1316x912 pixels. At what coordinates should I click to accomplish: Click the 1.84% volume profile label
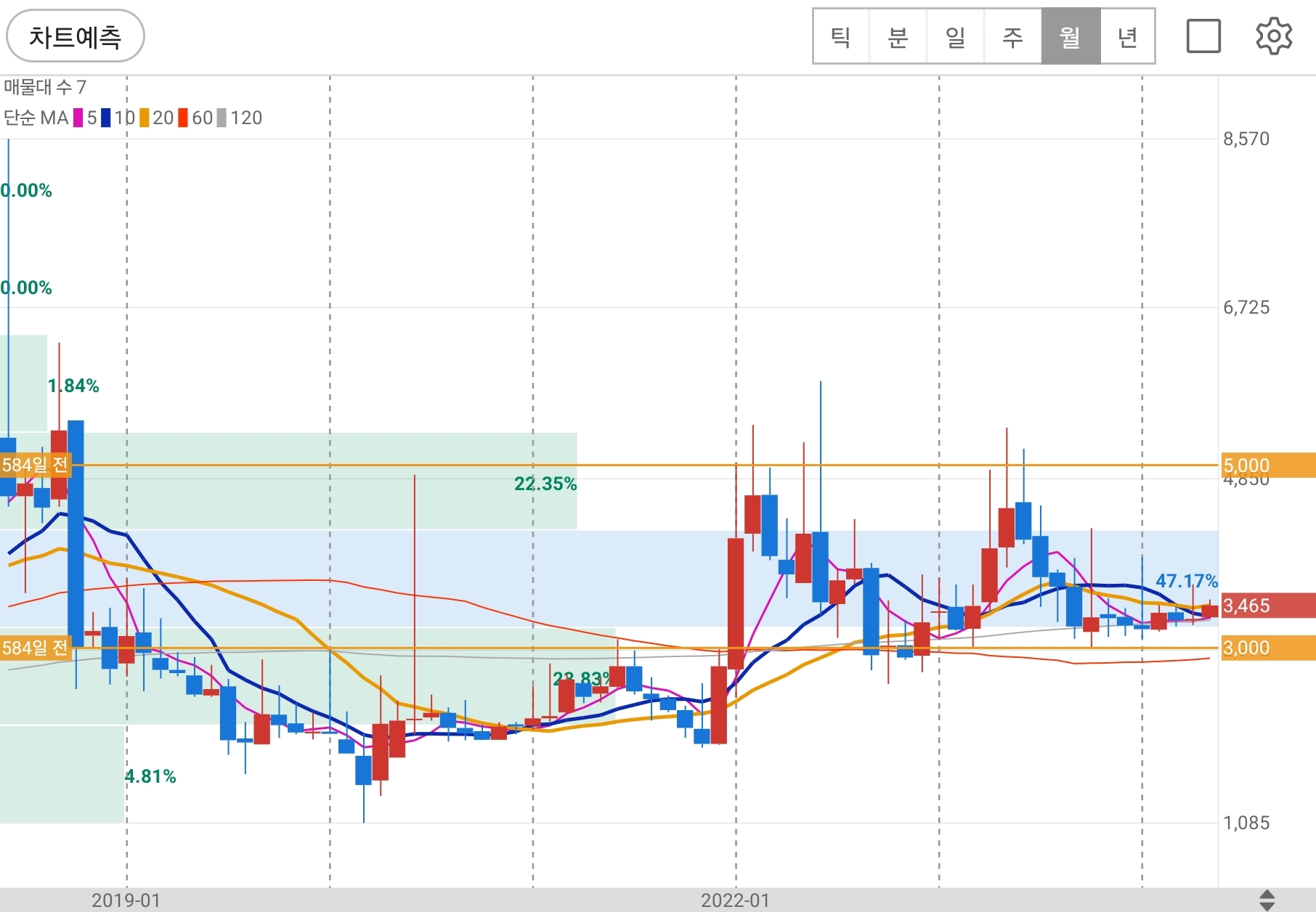click(x=73, y=386)
